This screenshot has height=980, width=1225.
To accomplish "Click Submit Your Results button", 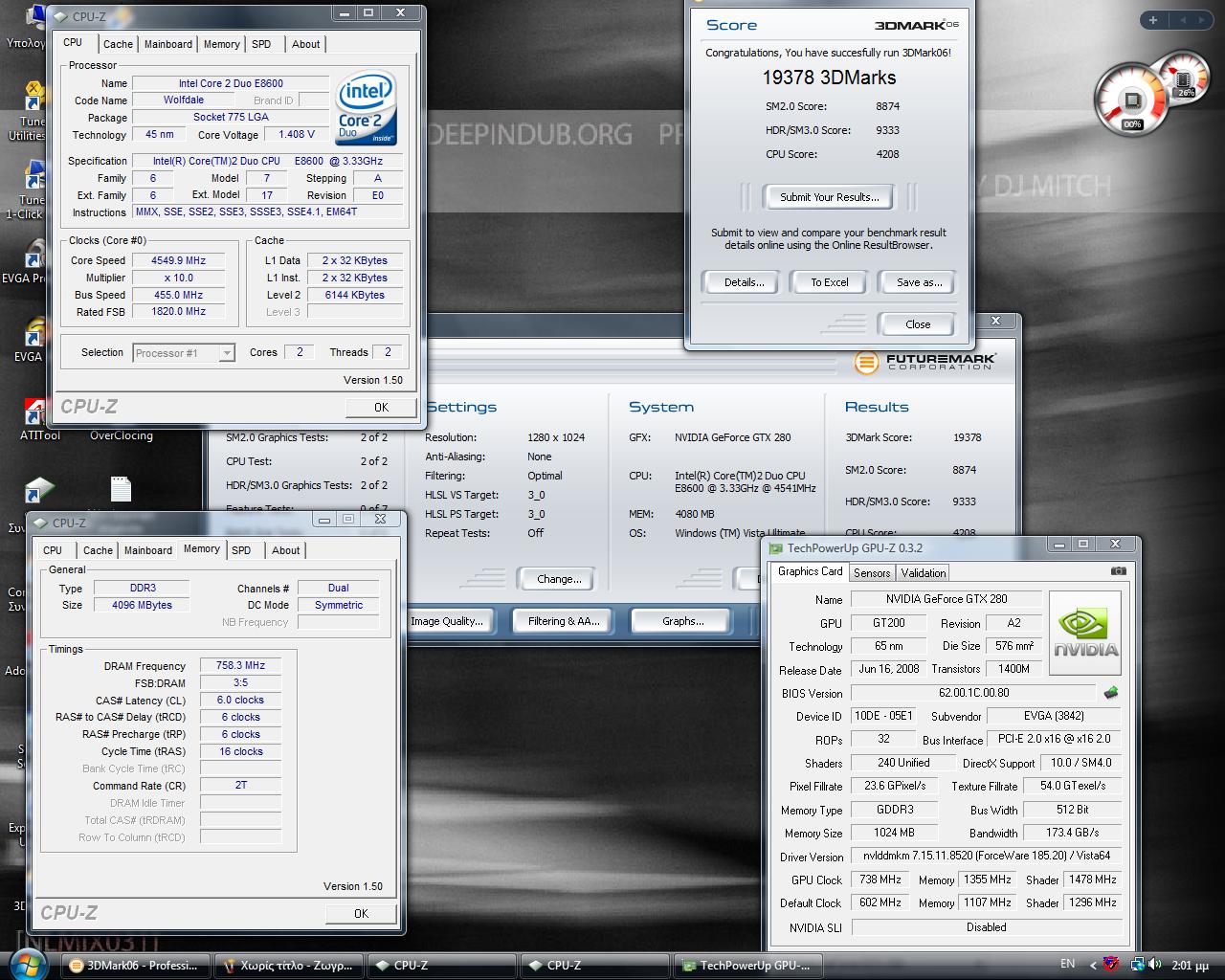I will pyautogui.click(x=829, y=197).
